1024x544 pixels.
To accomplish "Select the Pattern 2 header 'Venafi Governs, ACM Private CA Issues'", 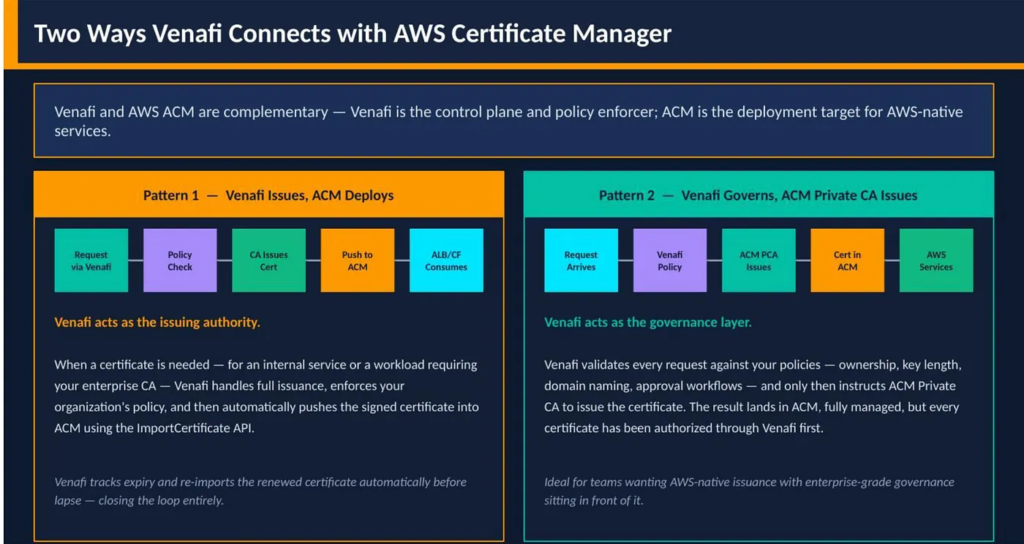I will coord(758,195).
